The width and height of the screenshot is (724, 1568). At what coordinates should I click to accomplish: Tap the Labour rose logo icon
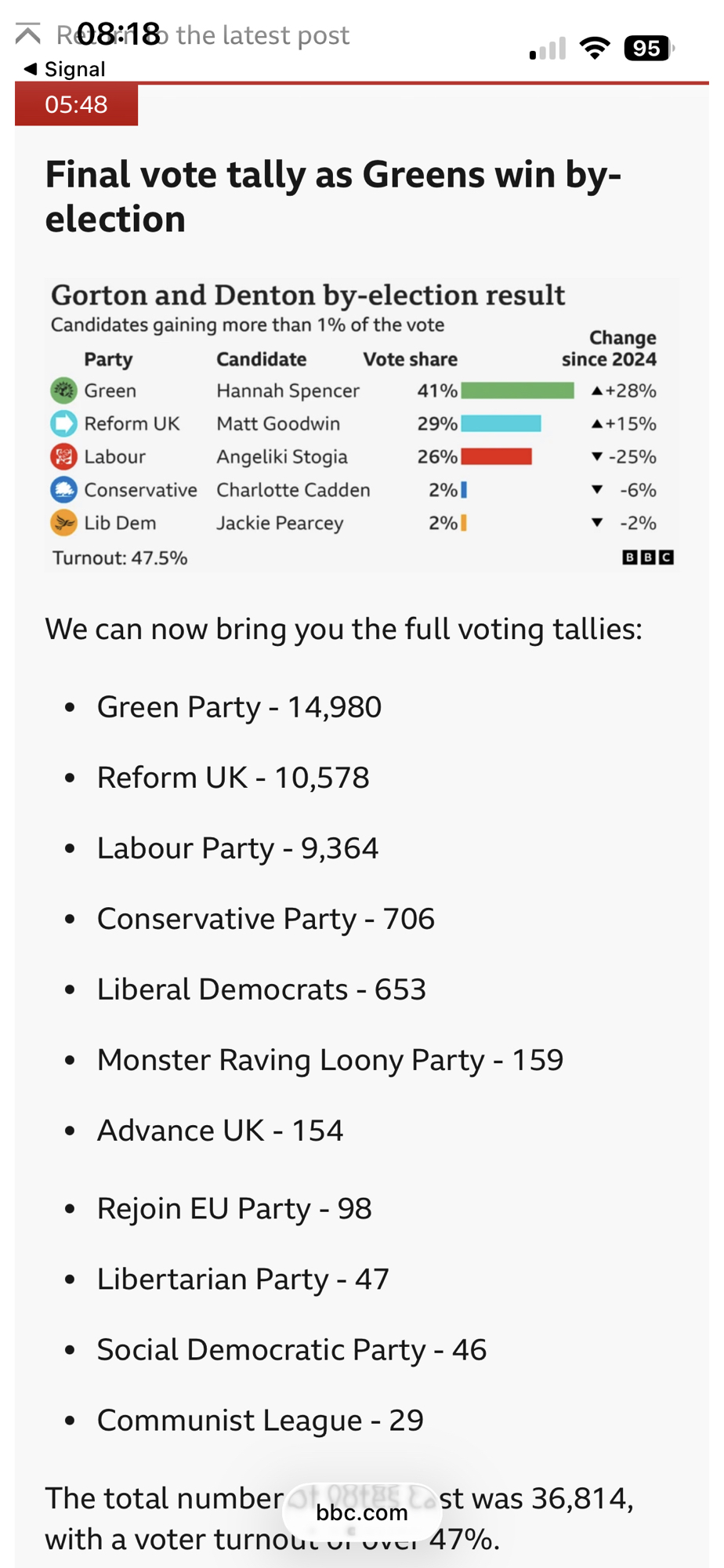click(63, 456)
